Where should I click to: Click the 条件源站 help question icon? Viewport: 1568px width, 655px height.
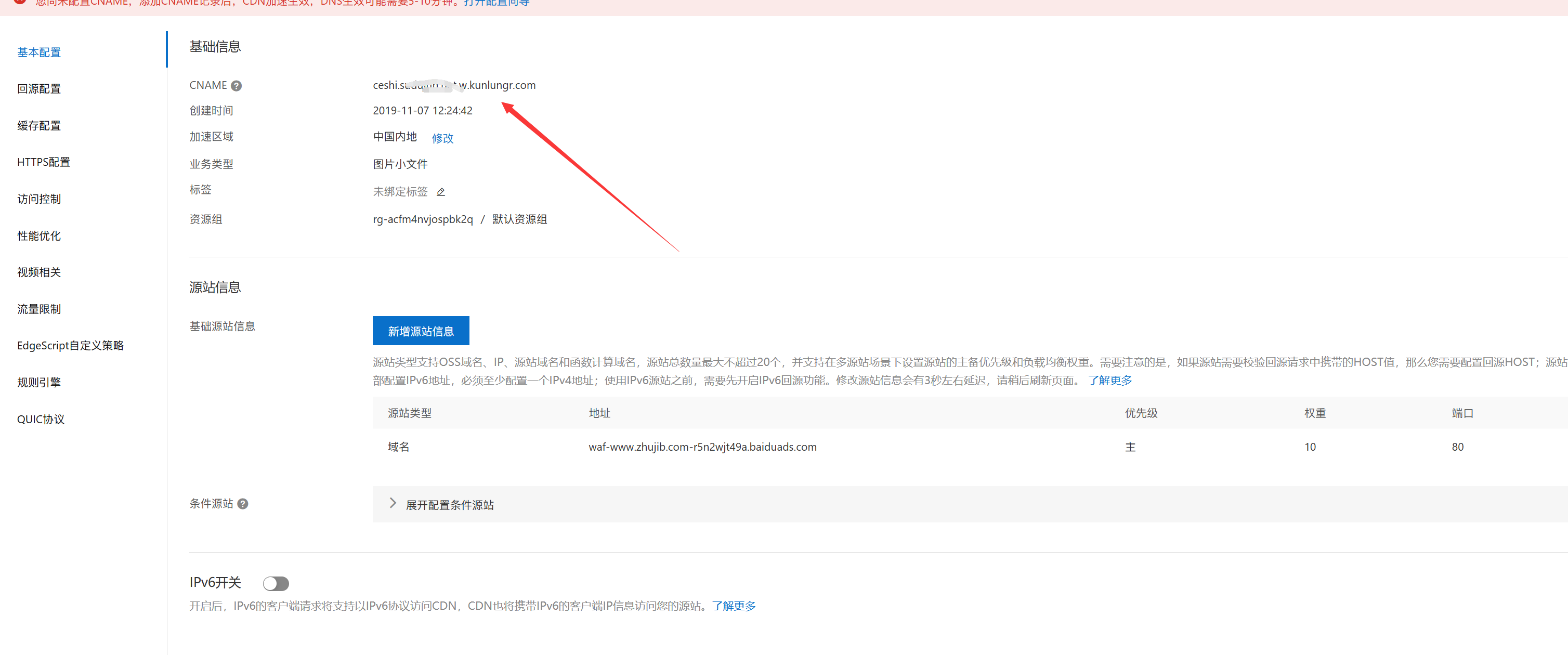242,504
